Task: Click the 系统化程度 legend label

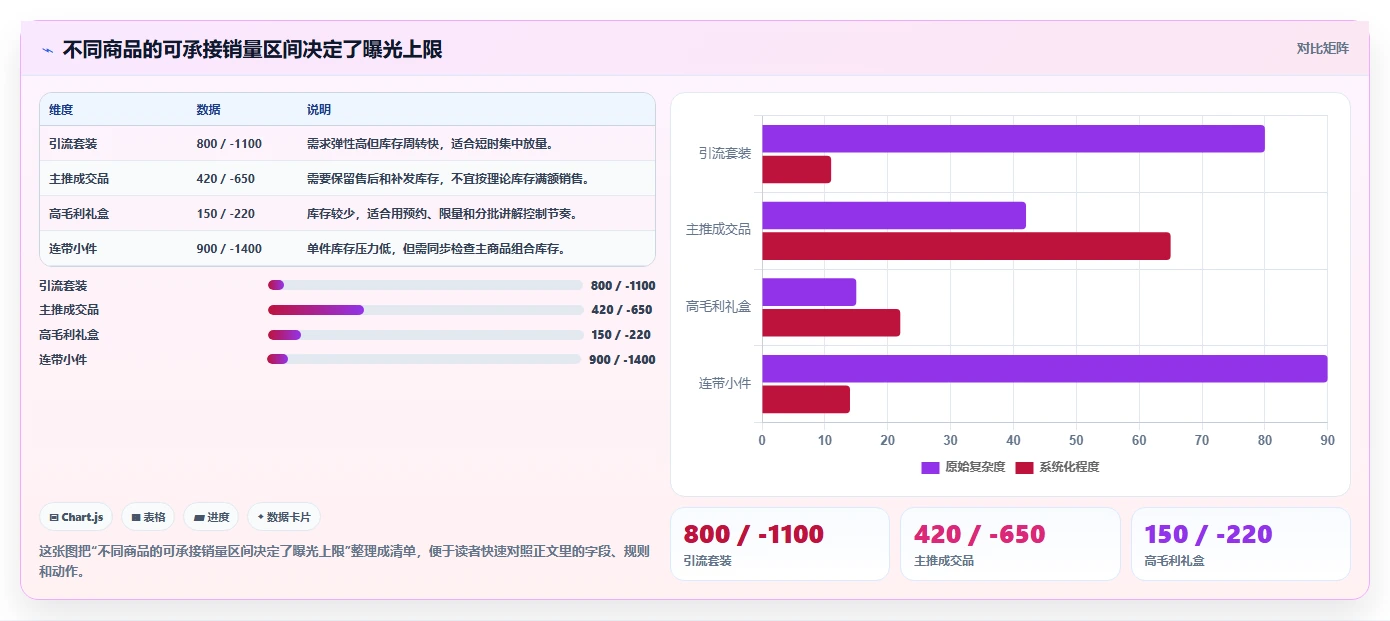Action: (1069, 467)
